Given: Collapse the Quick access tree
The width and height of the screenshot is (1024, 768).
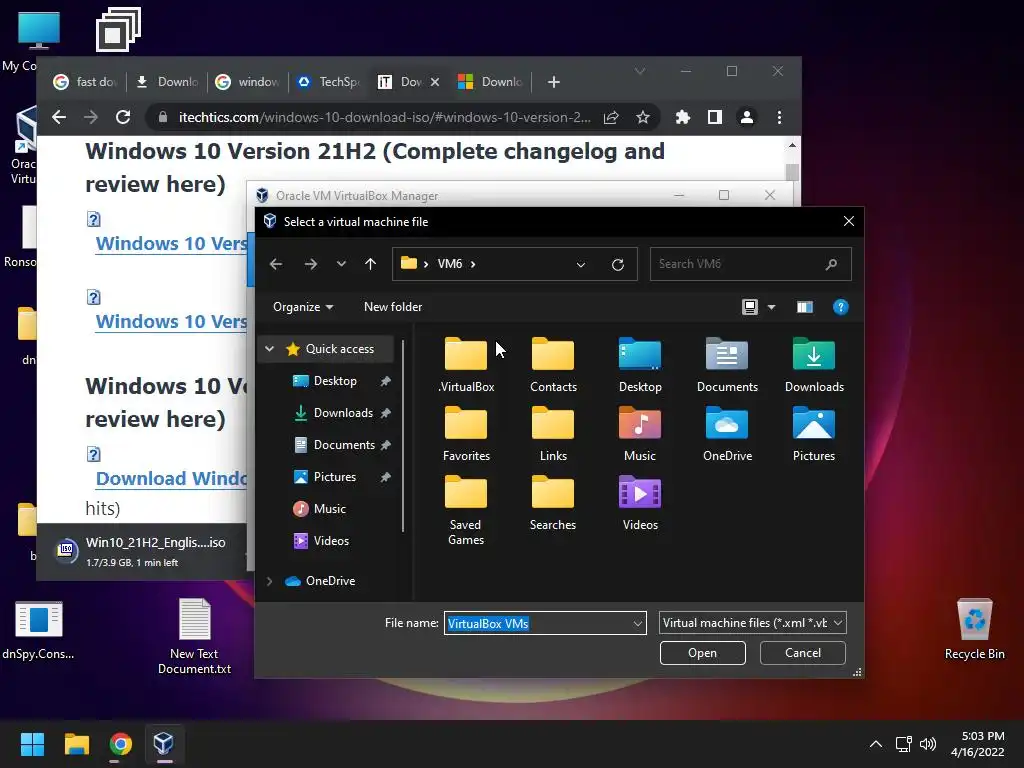Looking at the screenshot, I should click(x=269, y=349).
